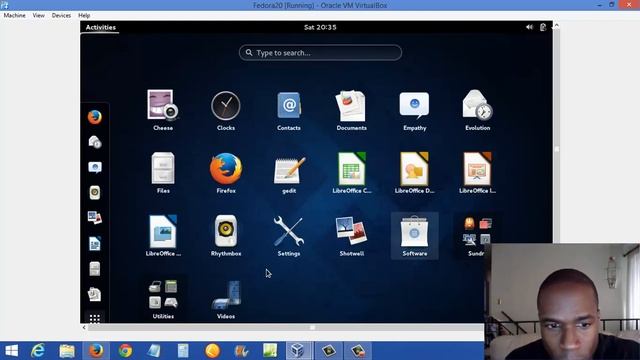The width and height of the screenshot is (640, 360).
Task: Launch Empathy messaging app
Action: [414, 110]
